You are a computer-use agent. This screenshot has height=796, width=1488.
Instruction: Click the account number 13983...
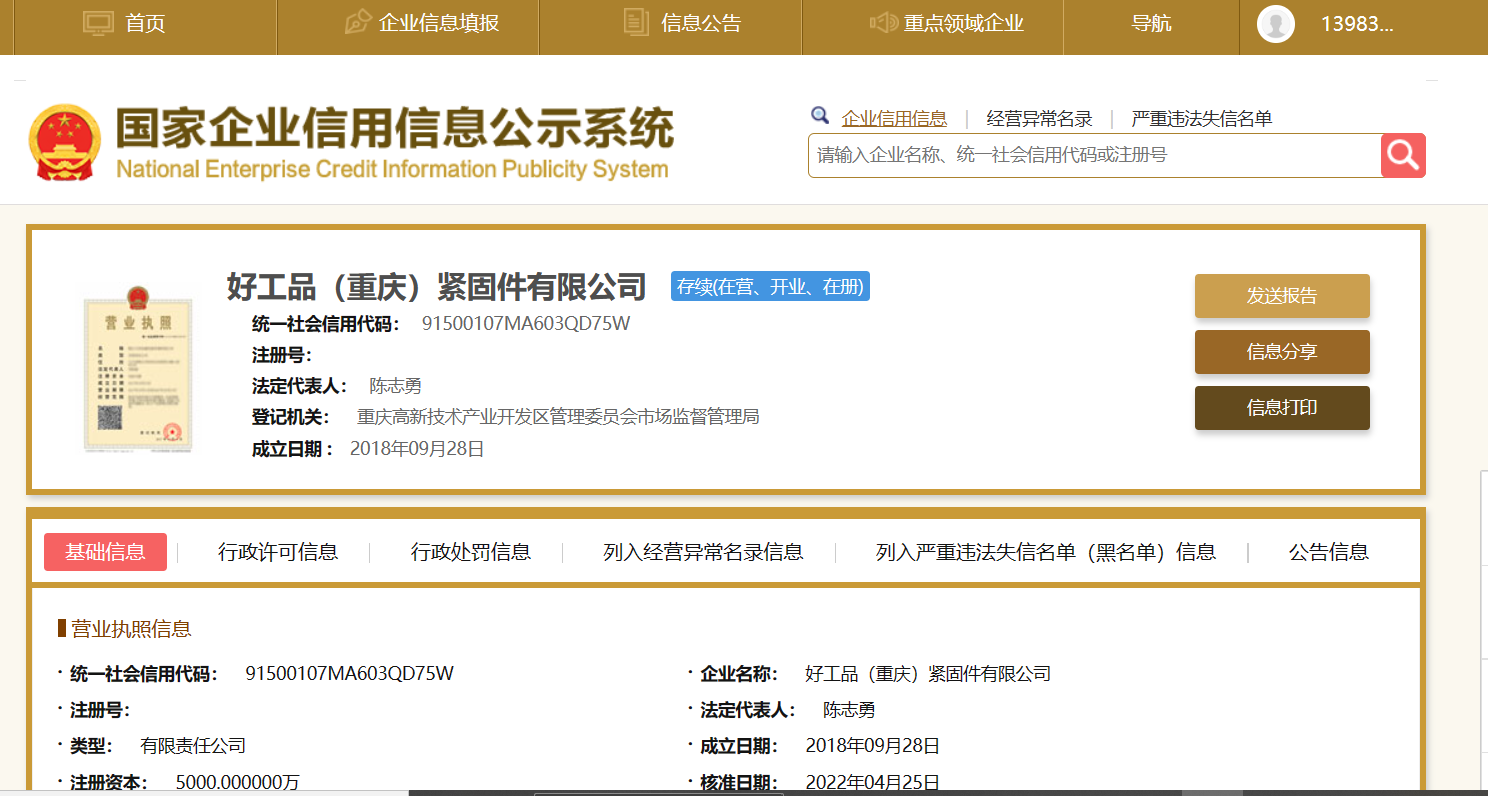click(x=1357, y=23)
